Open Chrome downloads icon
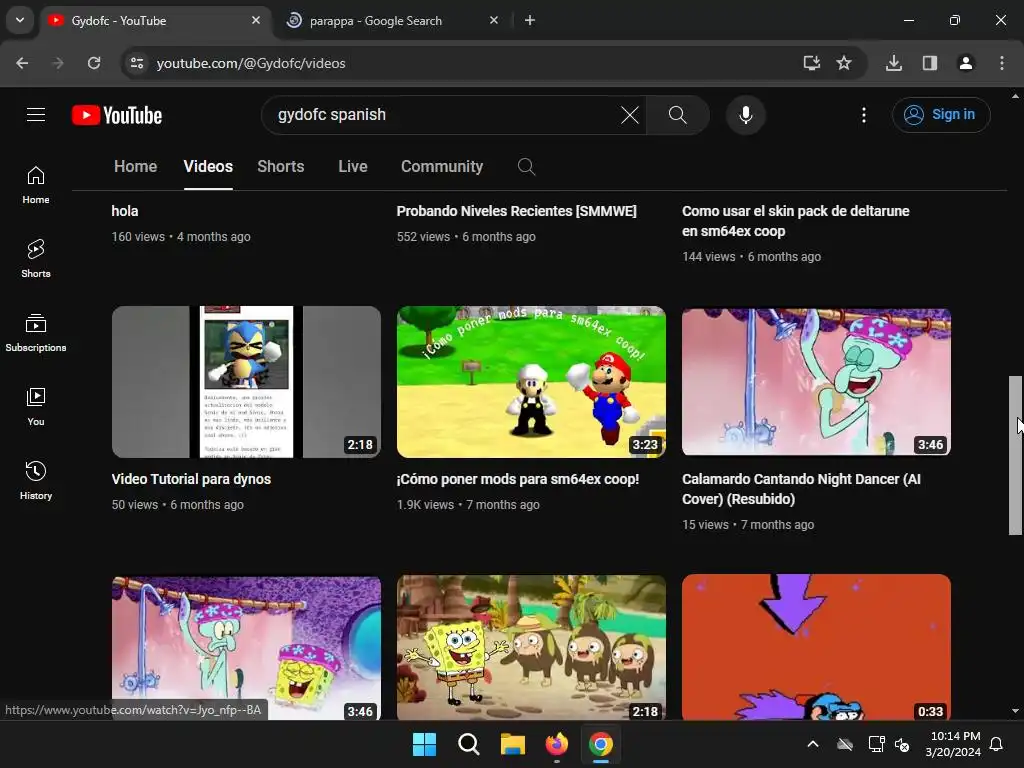Image resolution: width=1024 pixels, height=768 pixels. [x=894, y=63]
